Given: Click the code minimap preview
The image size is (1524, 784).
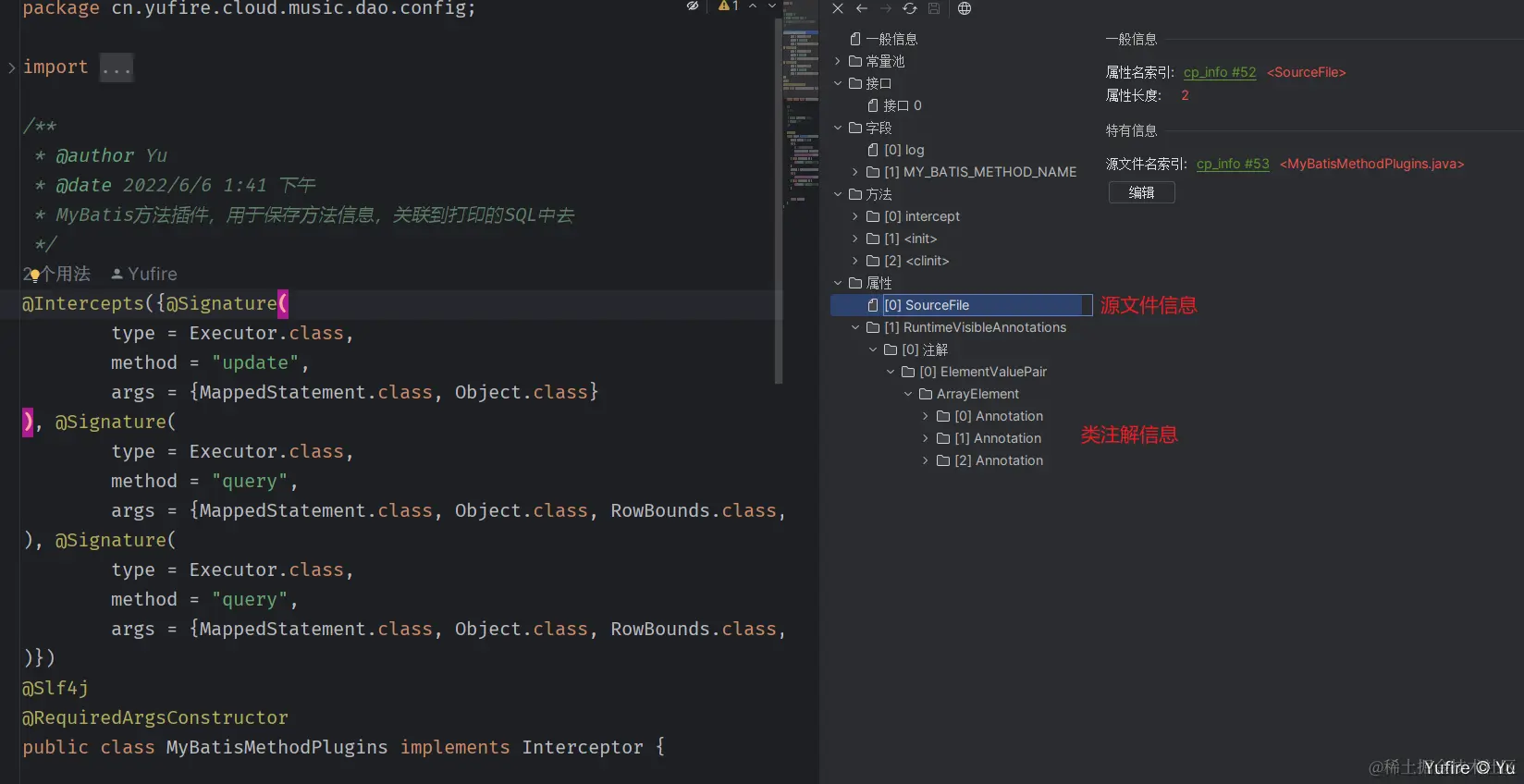Looking at the screenshot, I should point(801,106).
